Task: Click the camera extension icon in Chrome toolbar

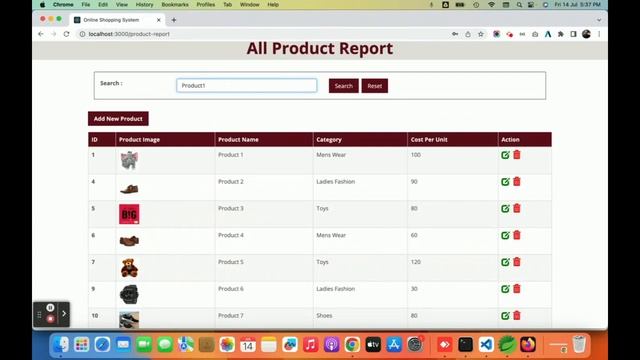Action: 535,34
